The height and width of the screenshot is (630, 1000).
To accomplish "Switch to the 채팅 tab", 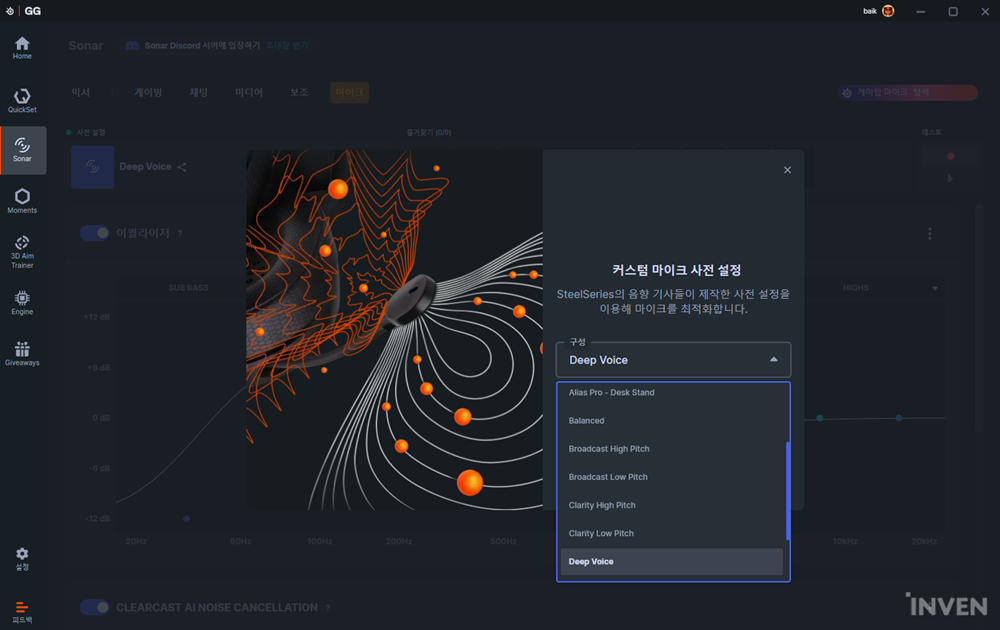I will [x=198, y=92].
